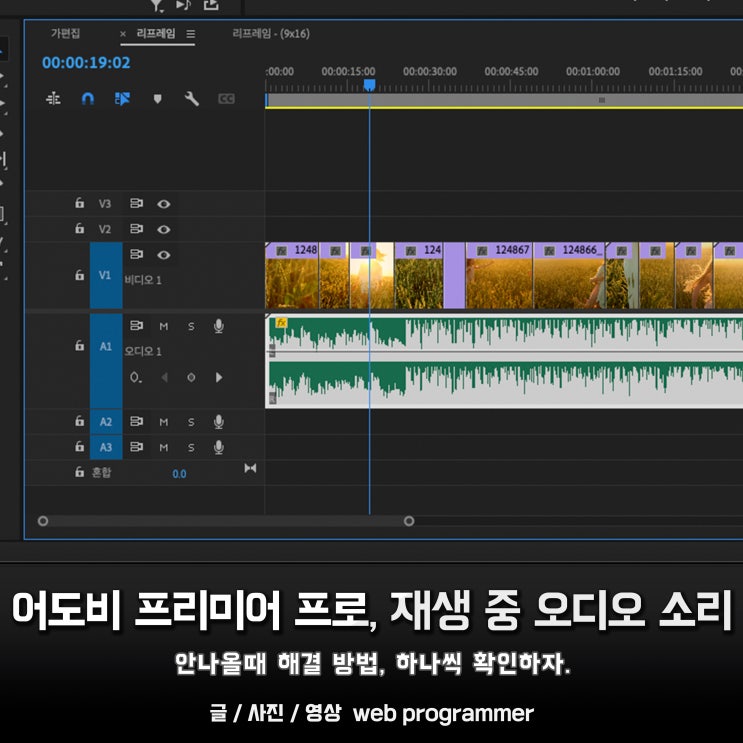Open timeline display settings wrench
743x743 pixels.
[x=191, y=99]
